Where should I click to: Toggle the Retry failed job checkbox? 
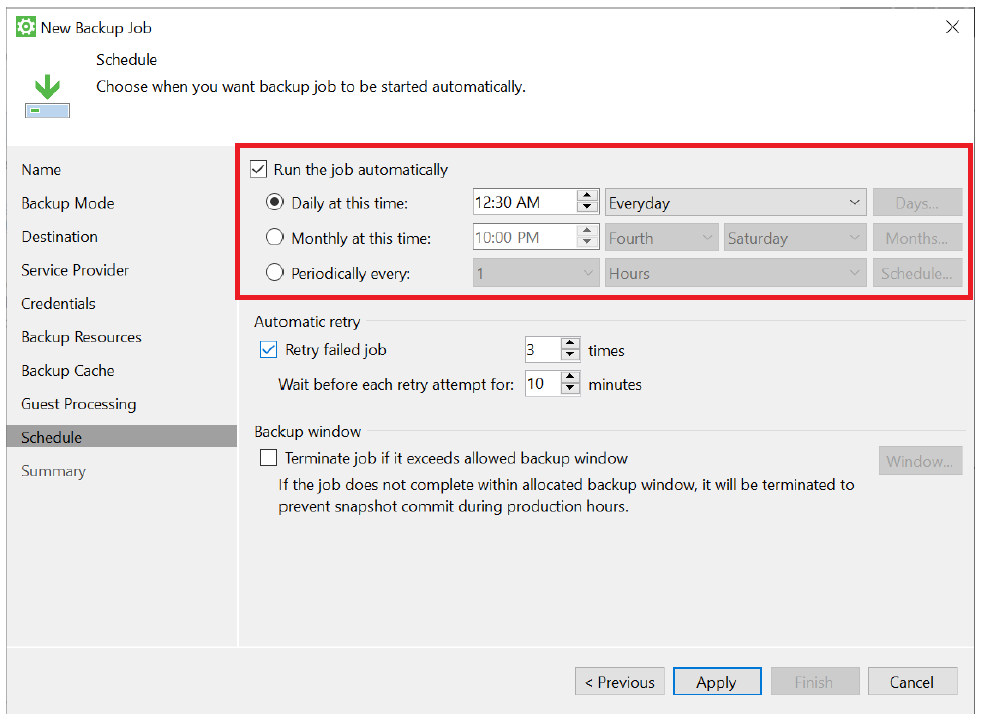click(x=268, y=350)
